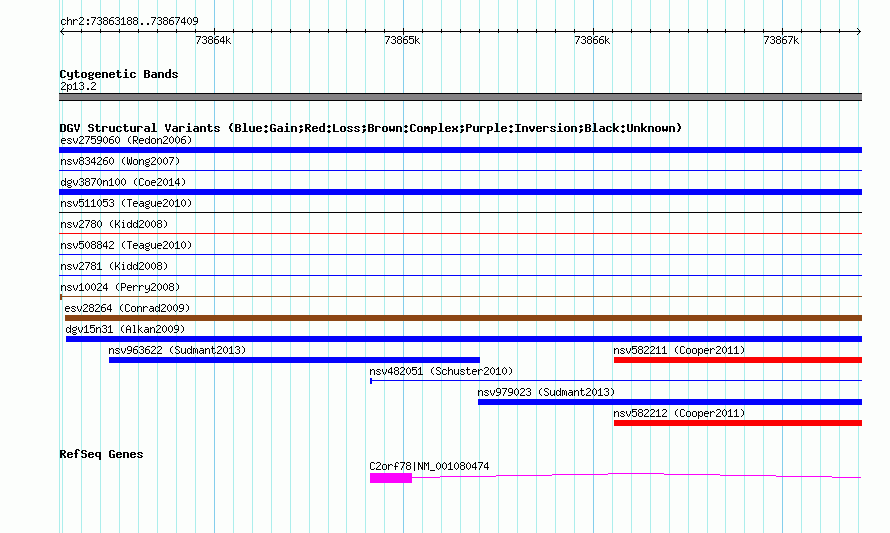Open variant label nsv2781 (Kidd2008)
Image resolution: width=890 pixels, height=533 pixels.
point(114,266)
